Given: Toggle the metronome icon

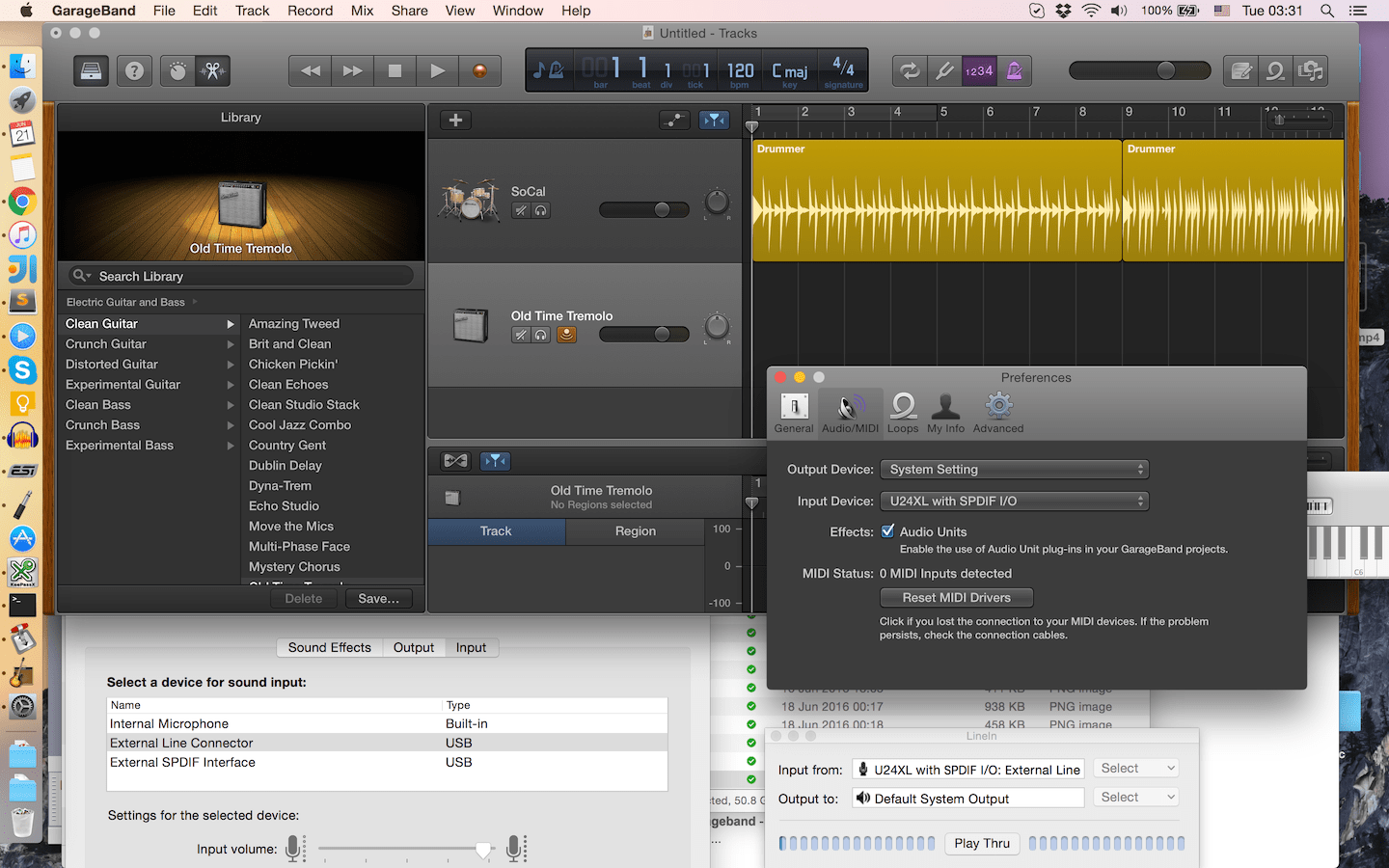Looking at the screenshot, I should click(1014, 70).
